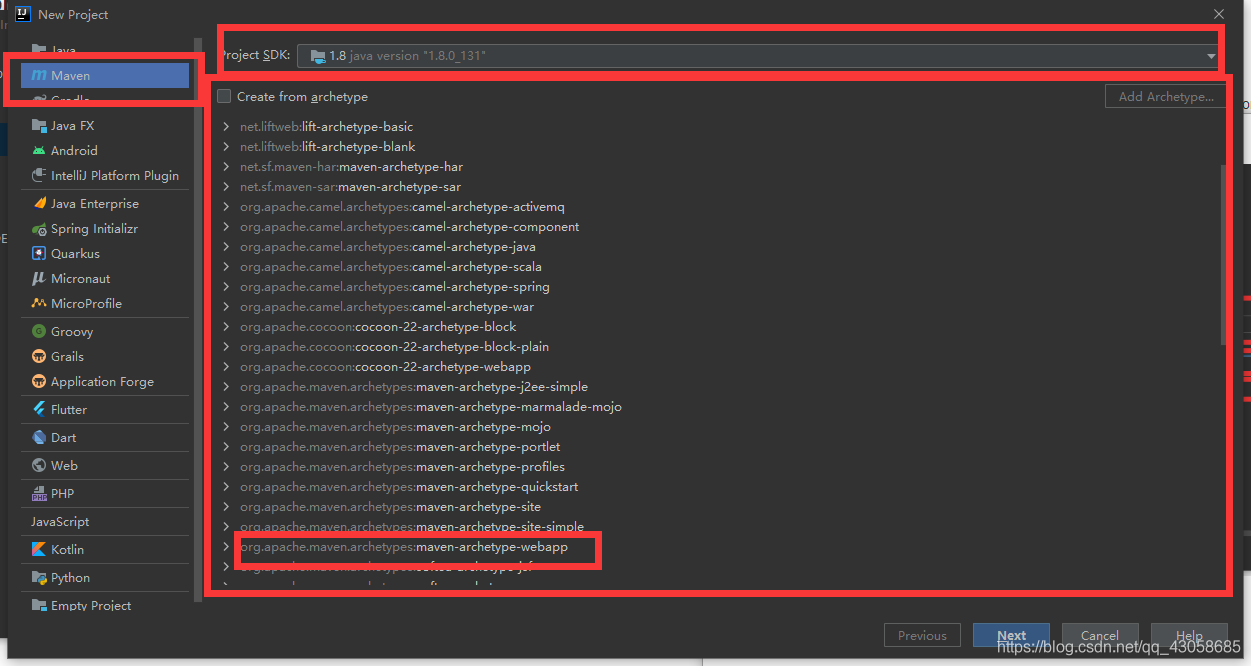Select camel-archetype-war archetype
This screenshot has width=1251, height=666.
(386, 307)
